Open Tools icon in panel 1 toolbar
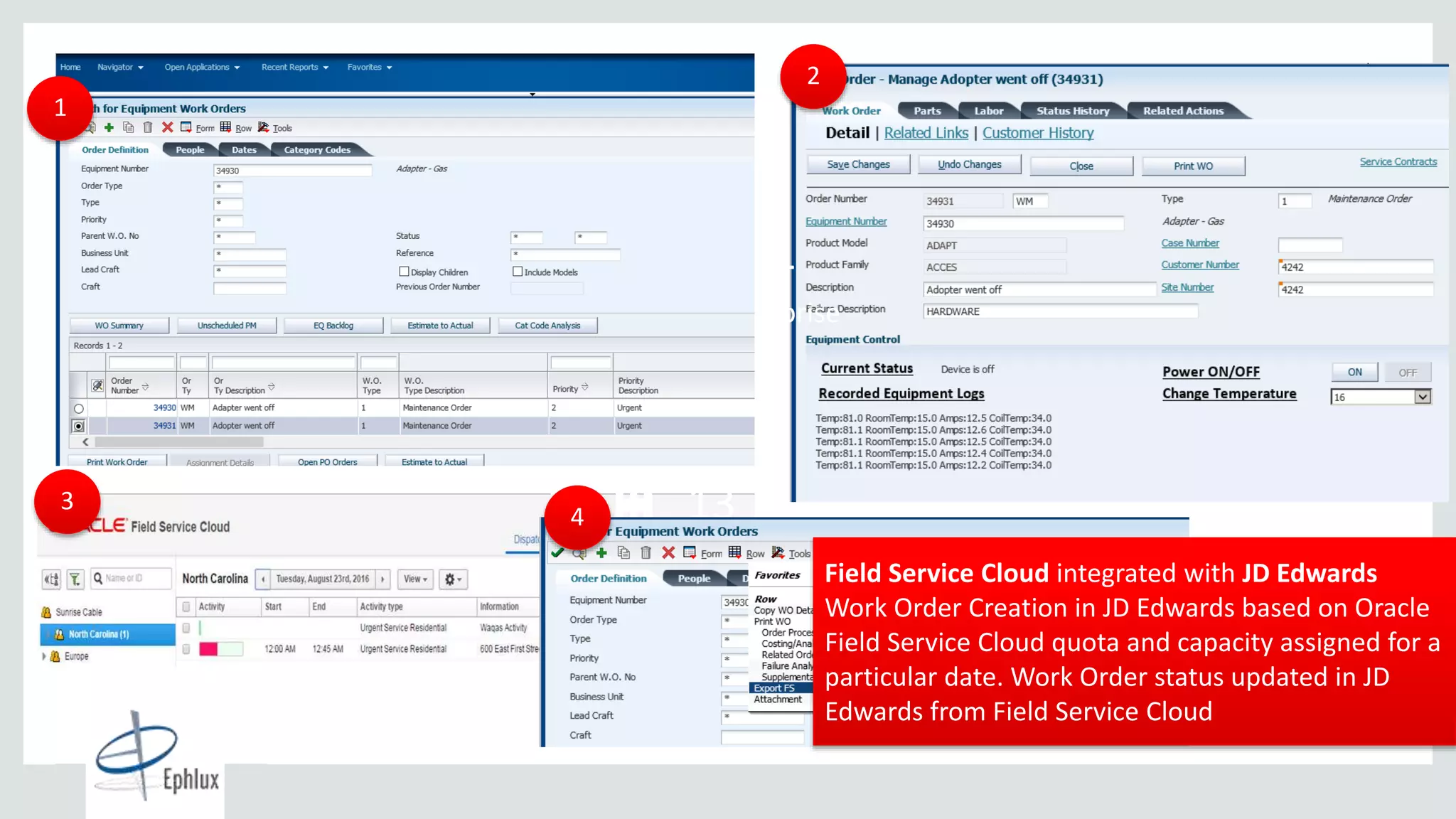This screenshot has width=1456, height=819. 263,127
